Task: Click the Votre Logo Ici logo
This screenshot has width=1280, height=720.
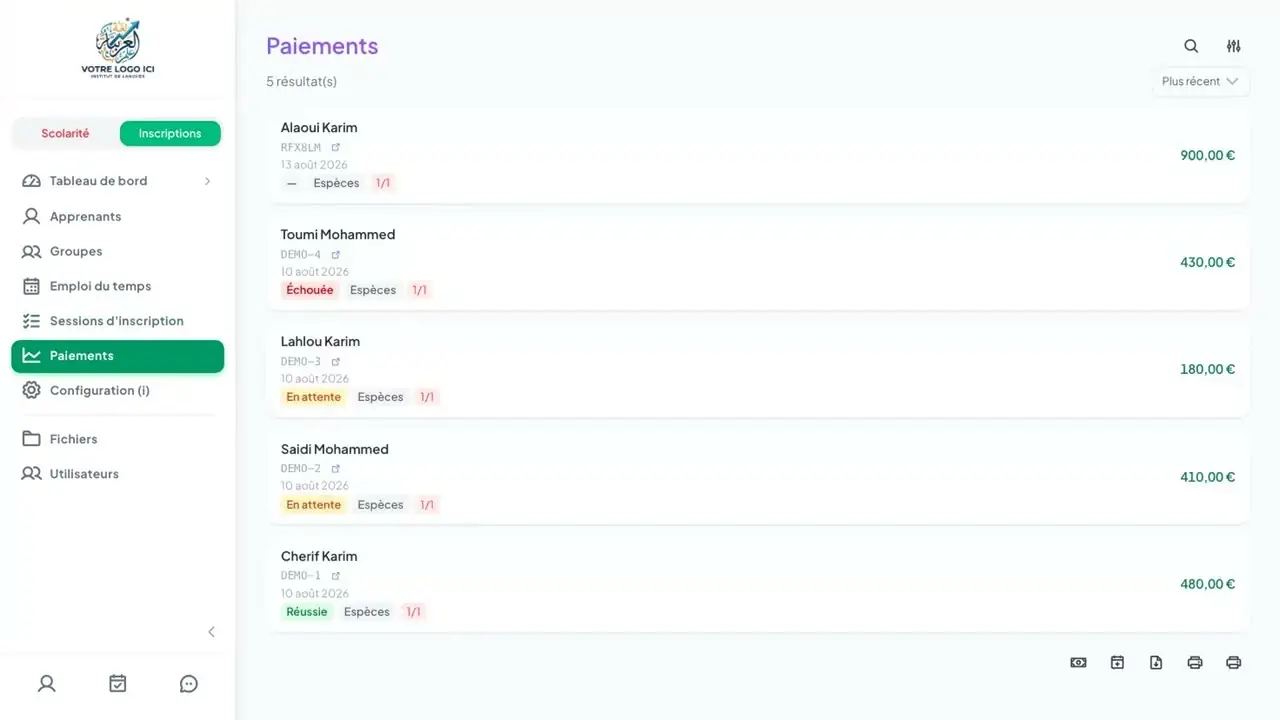Action: point(118,48)
